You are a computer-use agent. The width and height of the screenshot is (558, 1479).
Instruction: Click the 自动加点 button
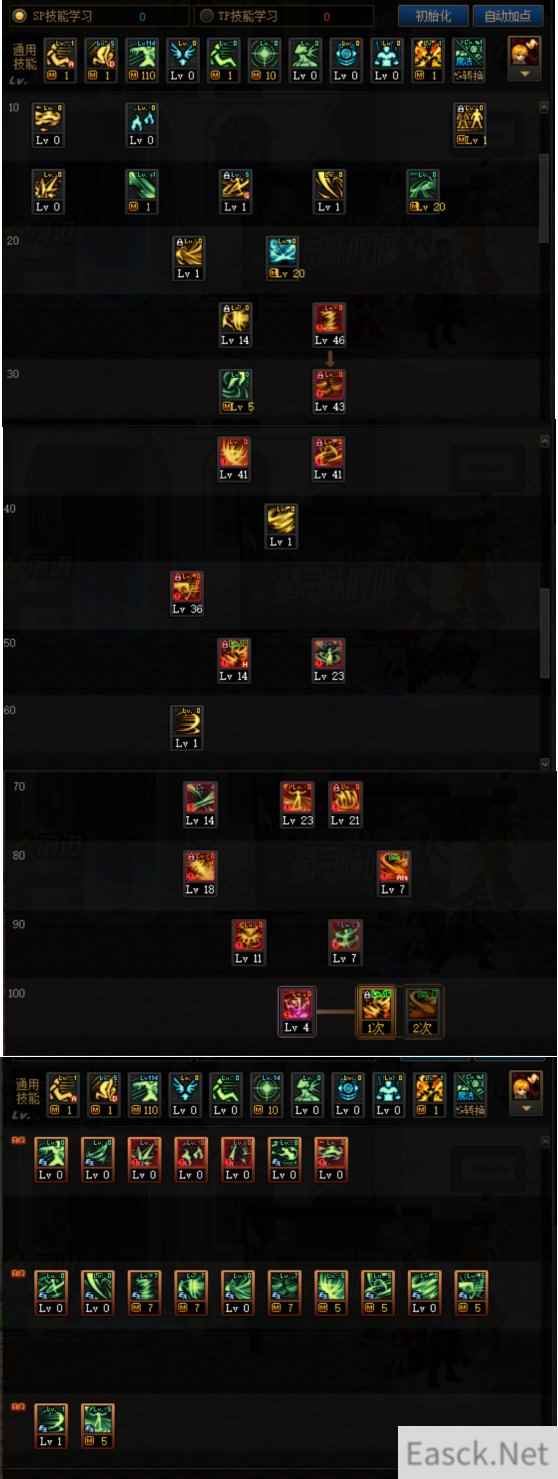pyautogui.click(x=508, y=16)
